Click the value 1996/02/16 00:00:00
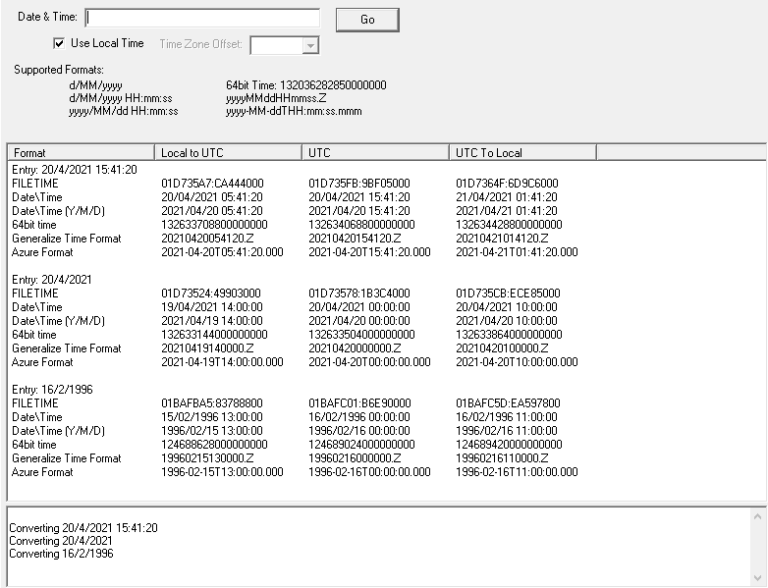This screenshot has width=768, height=588. [359, 430]
